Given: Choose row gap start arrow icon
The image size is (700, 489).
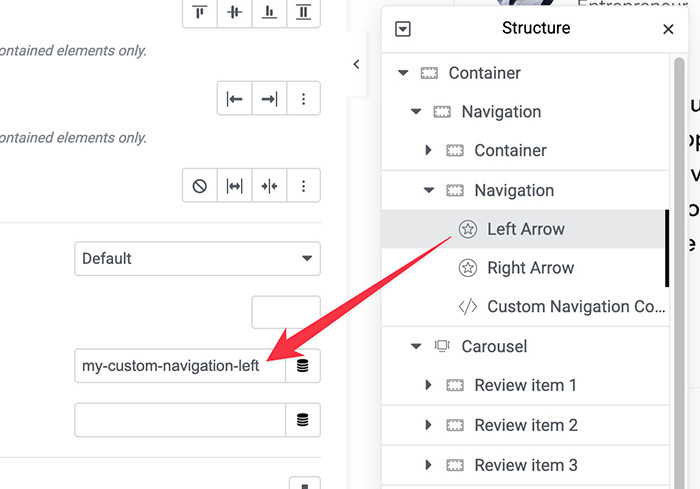Looking at the screenshot, I should point(234,99).
